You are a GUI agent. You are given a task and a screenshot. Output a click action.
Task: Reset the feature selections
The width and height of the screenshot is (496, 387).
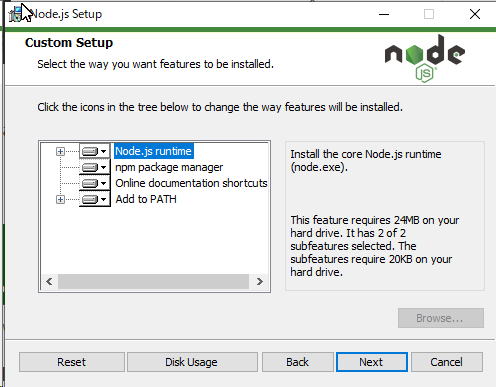[72, 362]
